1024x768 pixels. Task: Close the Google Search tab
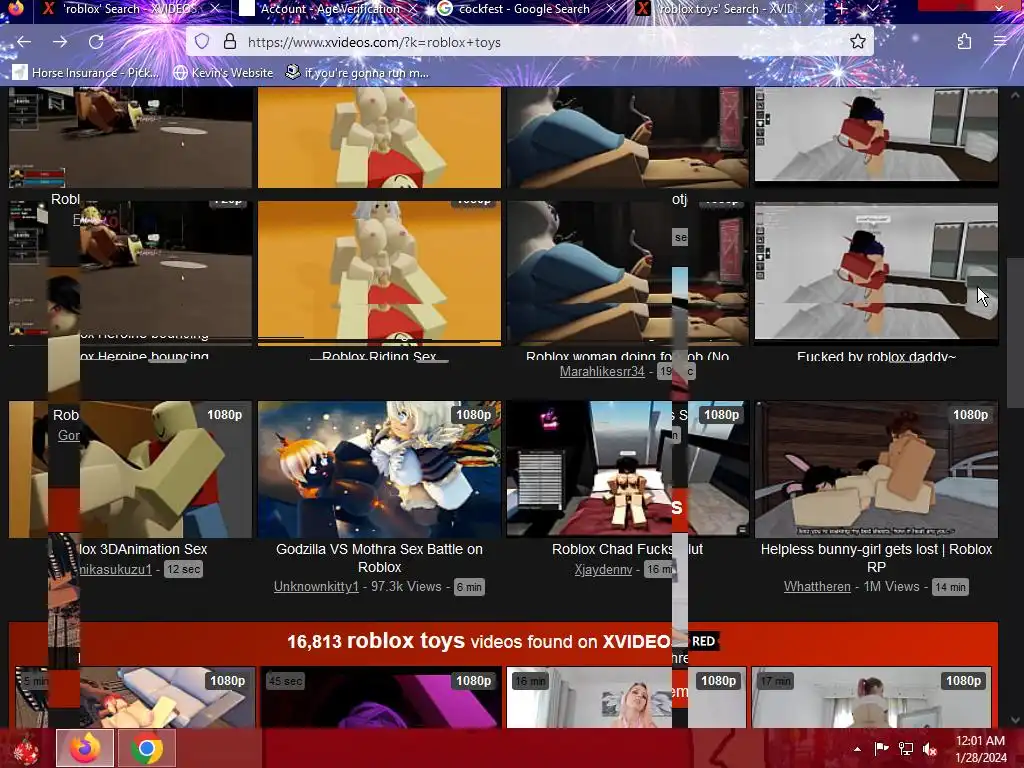611,8
